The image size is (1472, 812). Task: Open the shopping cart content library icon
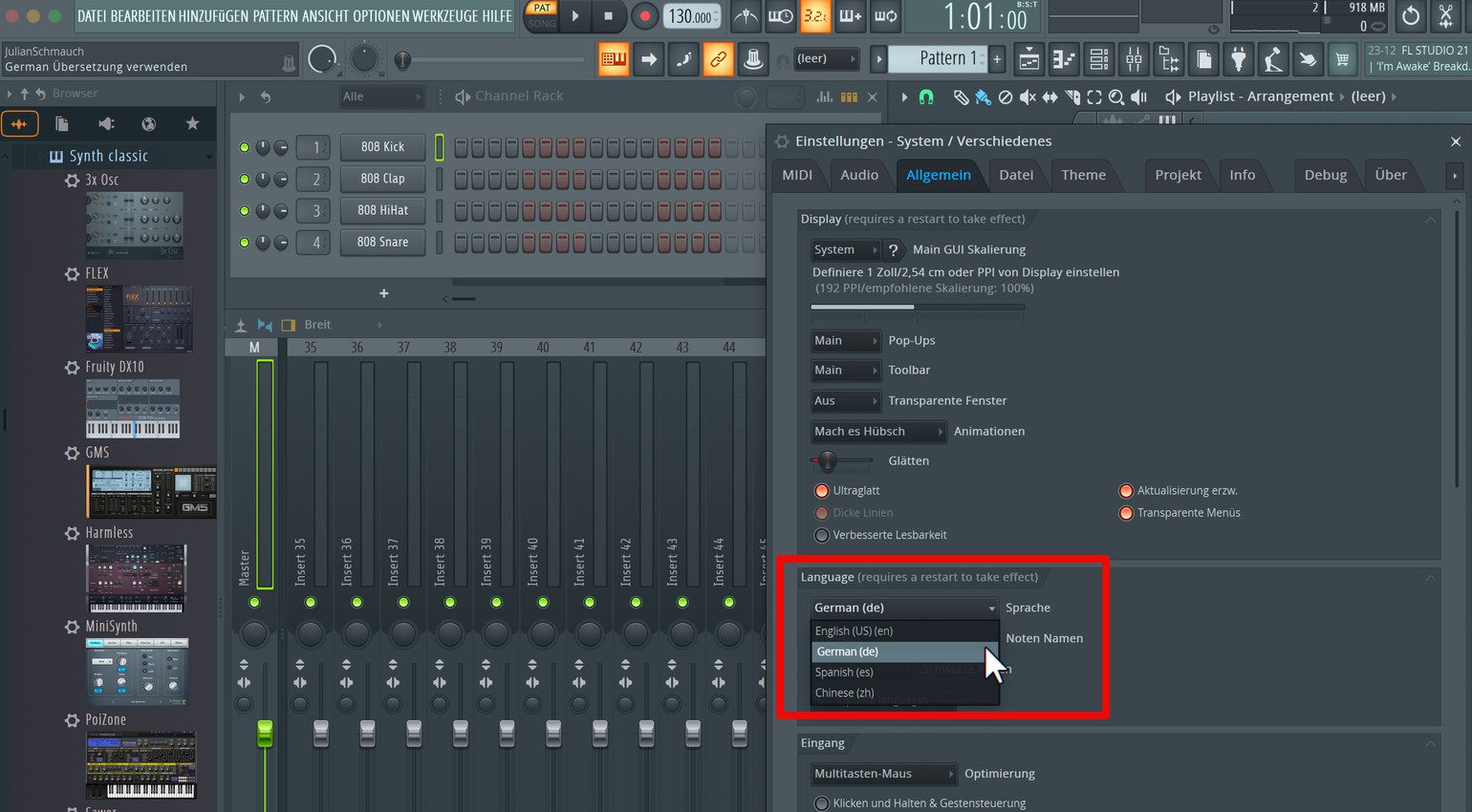pos(1342,59)
